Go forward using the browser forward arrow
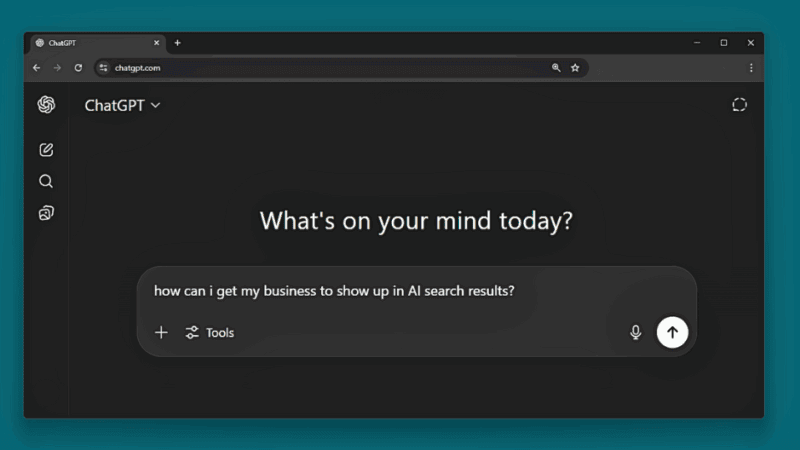This screenshot has height=450, width=800. [x=57, y=68]
